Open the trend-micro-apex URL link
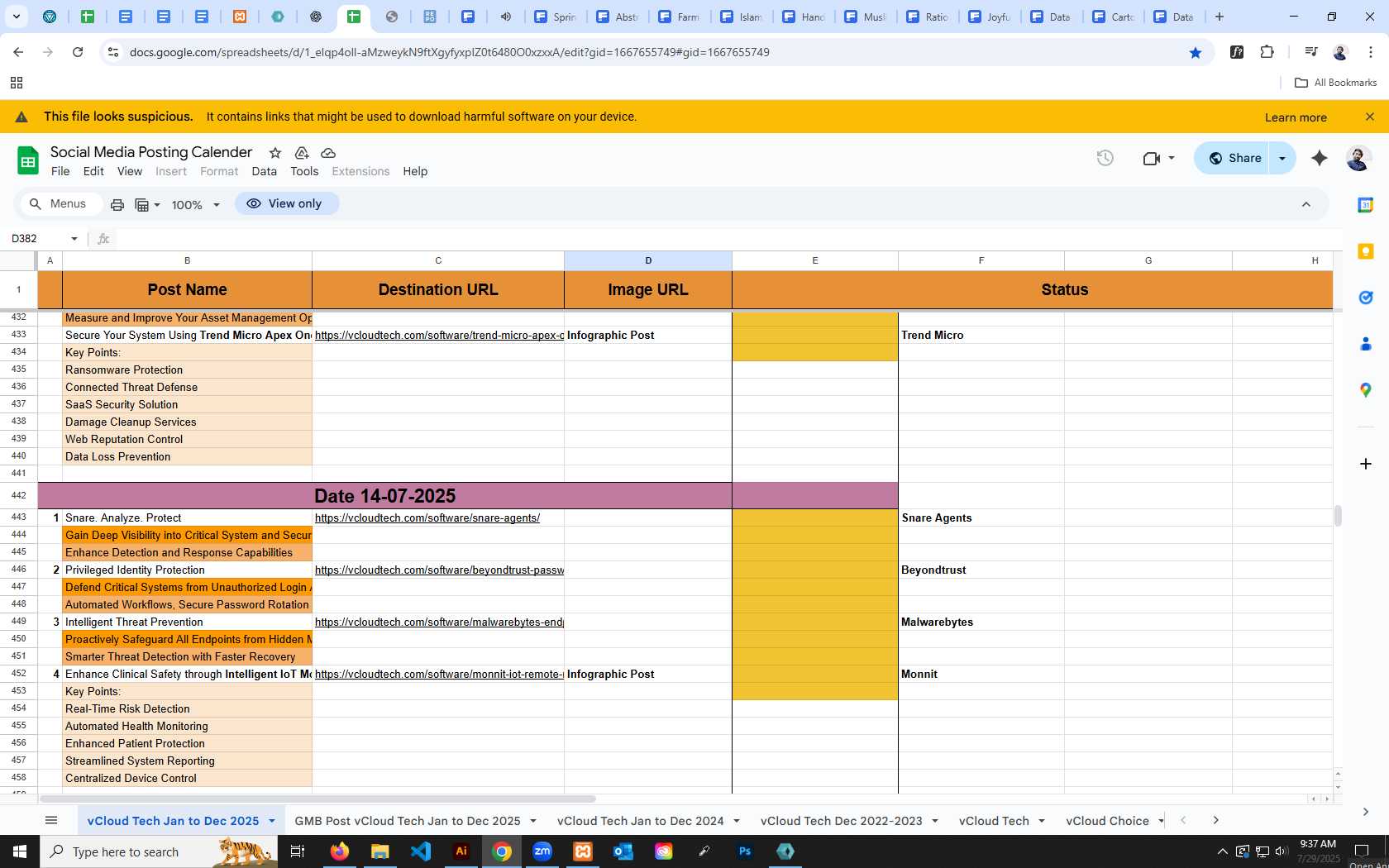Viewport: 1389px width, 868px height. [439, 336]
